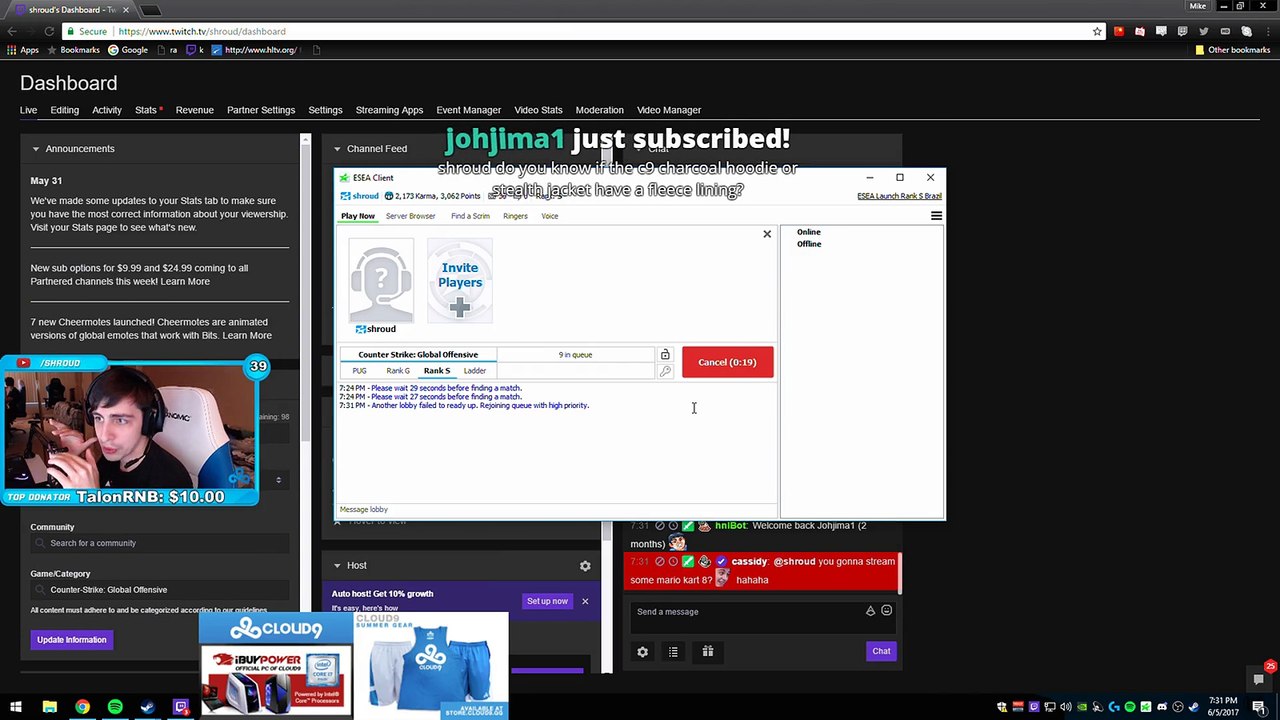Click the Game/Category field showing Counter-Strike
This screenshot has height=720, width=1280.
(x=160, y=590)
